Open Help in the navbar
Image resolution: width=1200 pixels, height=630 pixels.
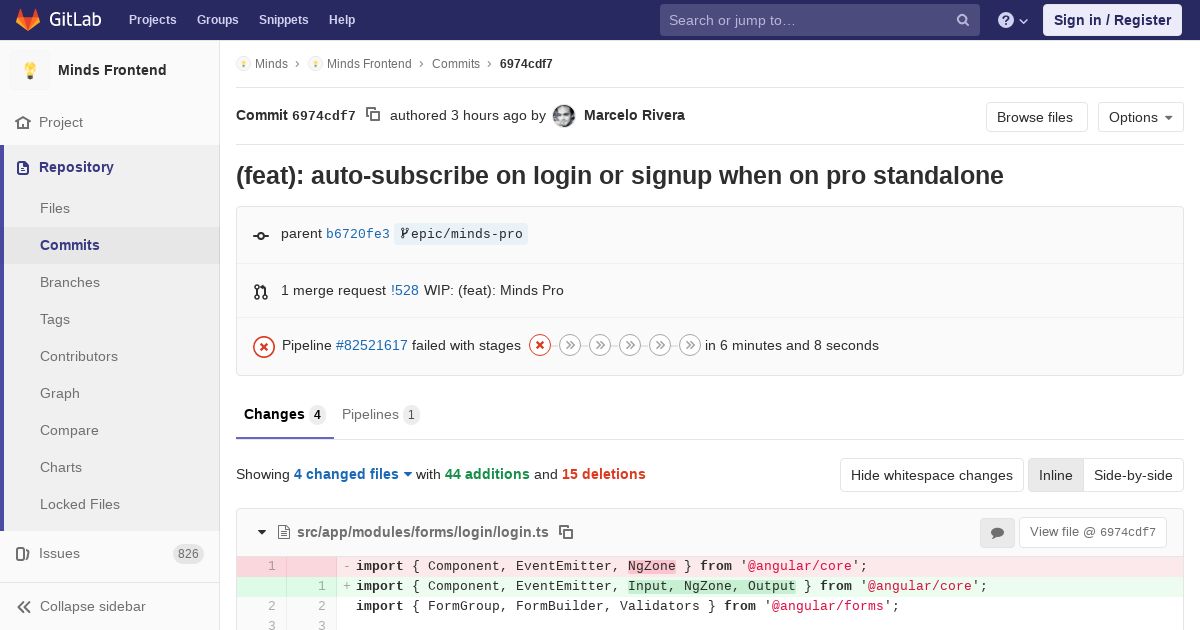coord(342,20)
